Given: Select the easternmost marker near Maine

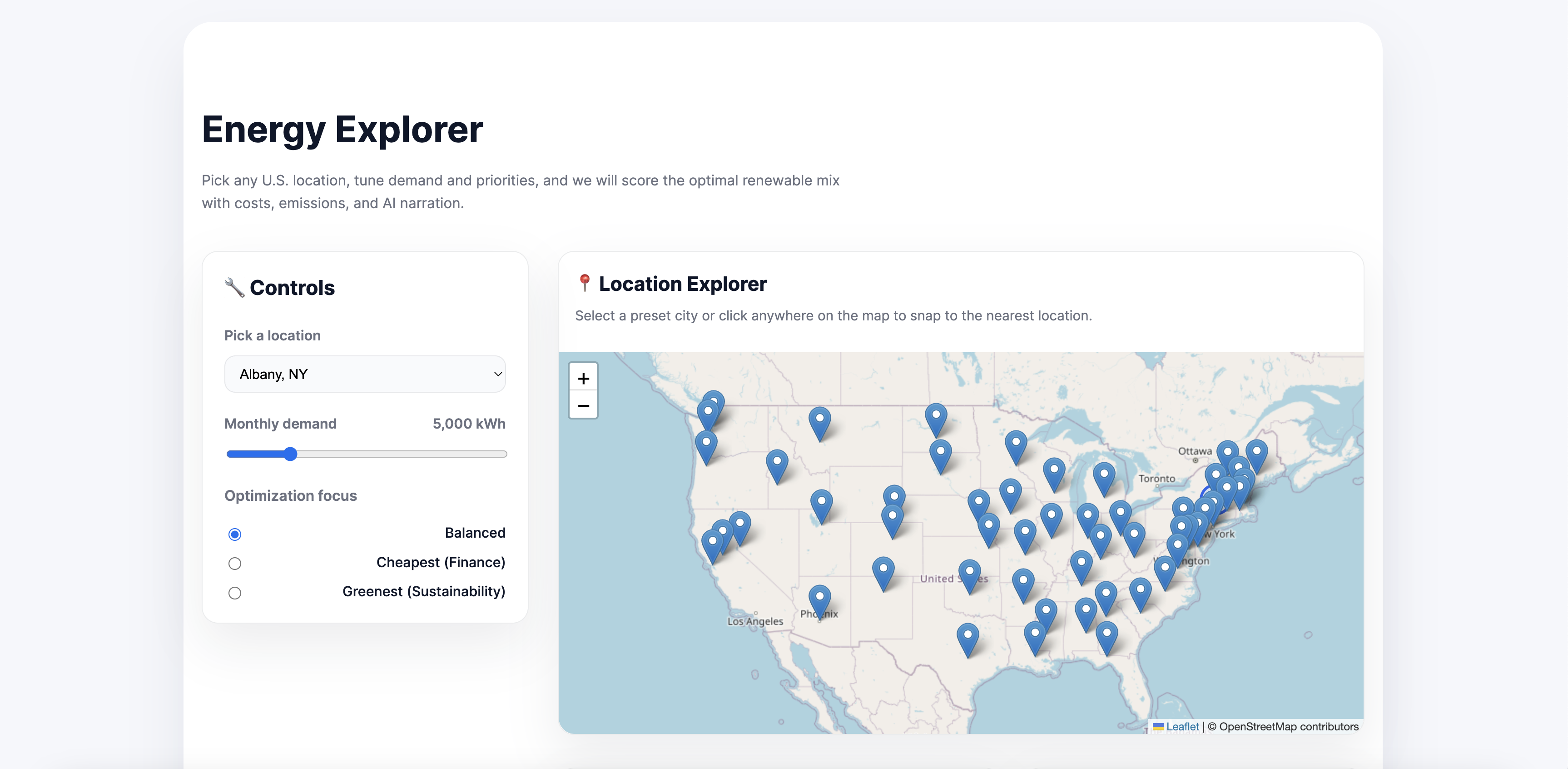Looking at the screenshot, I should [1256, 453].
